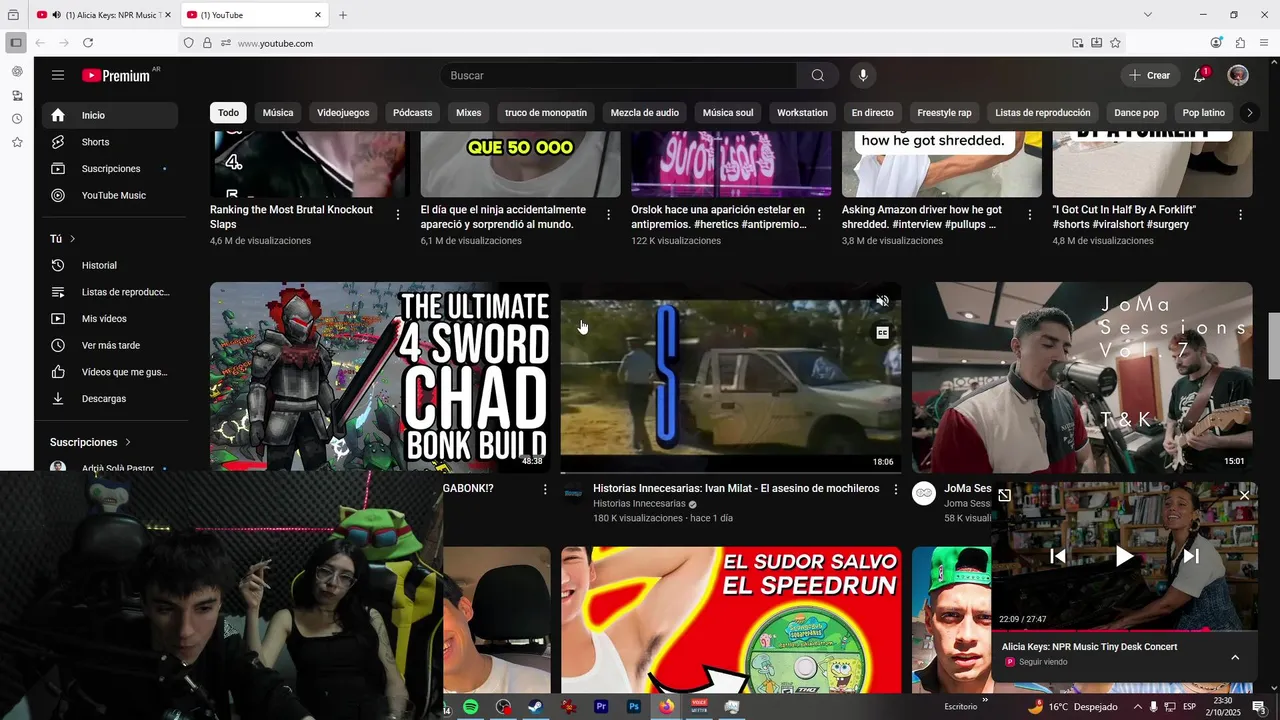1280x720 pixels.
Task: Select the Todo filter chip
Action: pos(229,113)
